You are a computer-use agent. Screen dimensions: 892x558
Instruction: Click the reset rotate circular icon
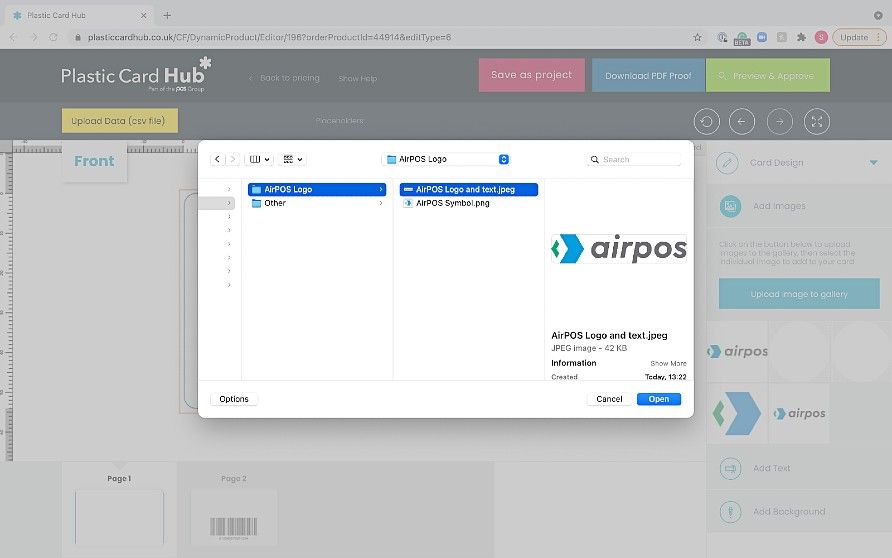coord(707,122)
